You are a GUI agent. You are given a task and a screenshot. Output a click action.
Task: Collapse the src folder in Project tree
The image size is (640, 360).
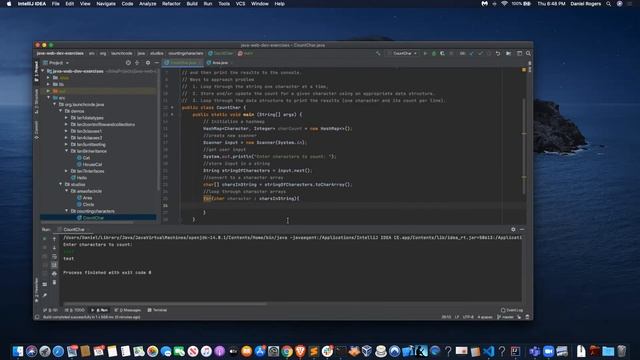pos(49,98)
